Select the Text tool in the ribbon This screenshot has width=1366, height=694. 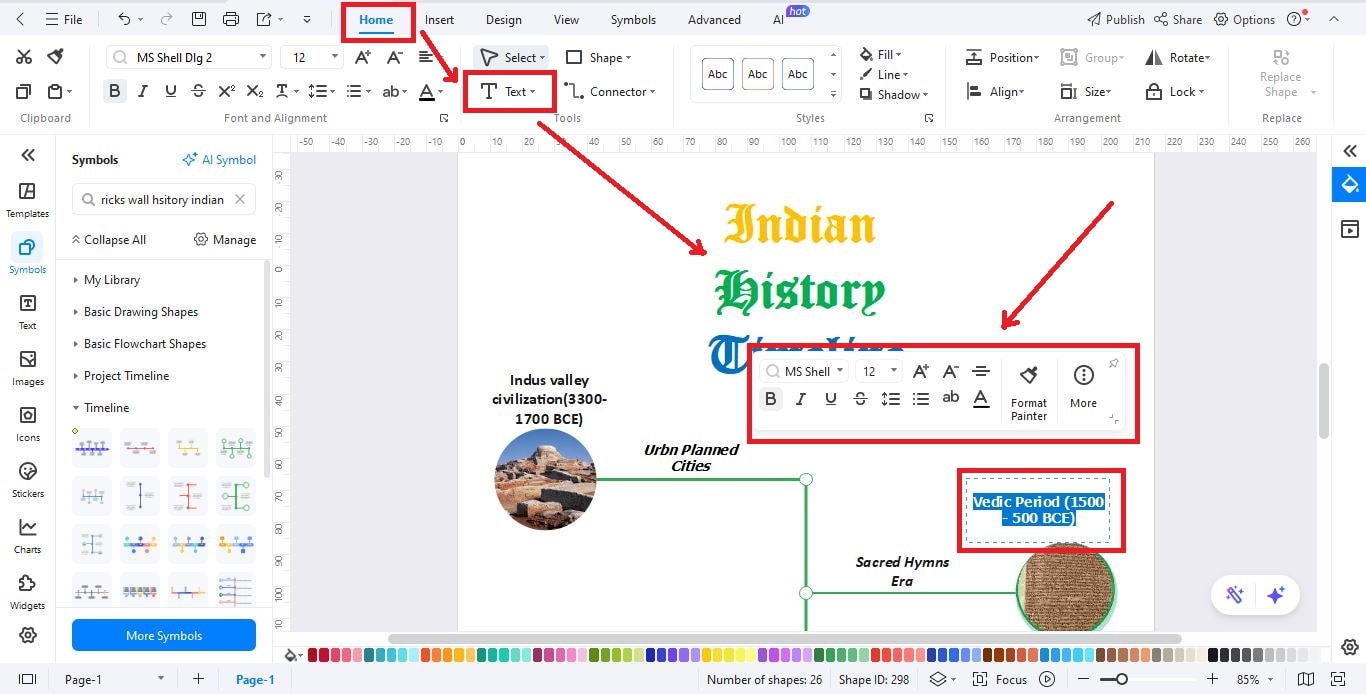[509, 91]
